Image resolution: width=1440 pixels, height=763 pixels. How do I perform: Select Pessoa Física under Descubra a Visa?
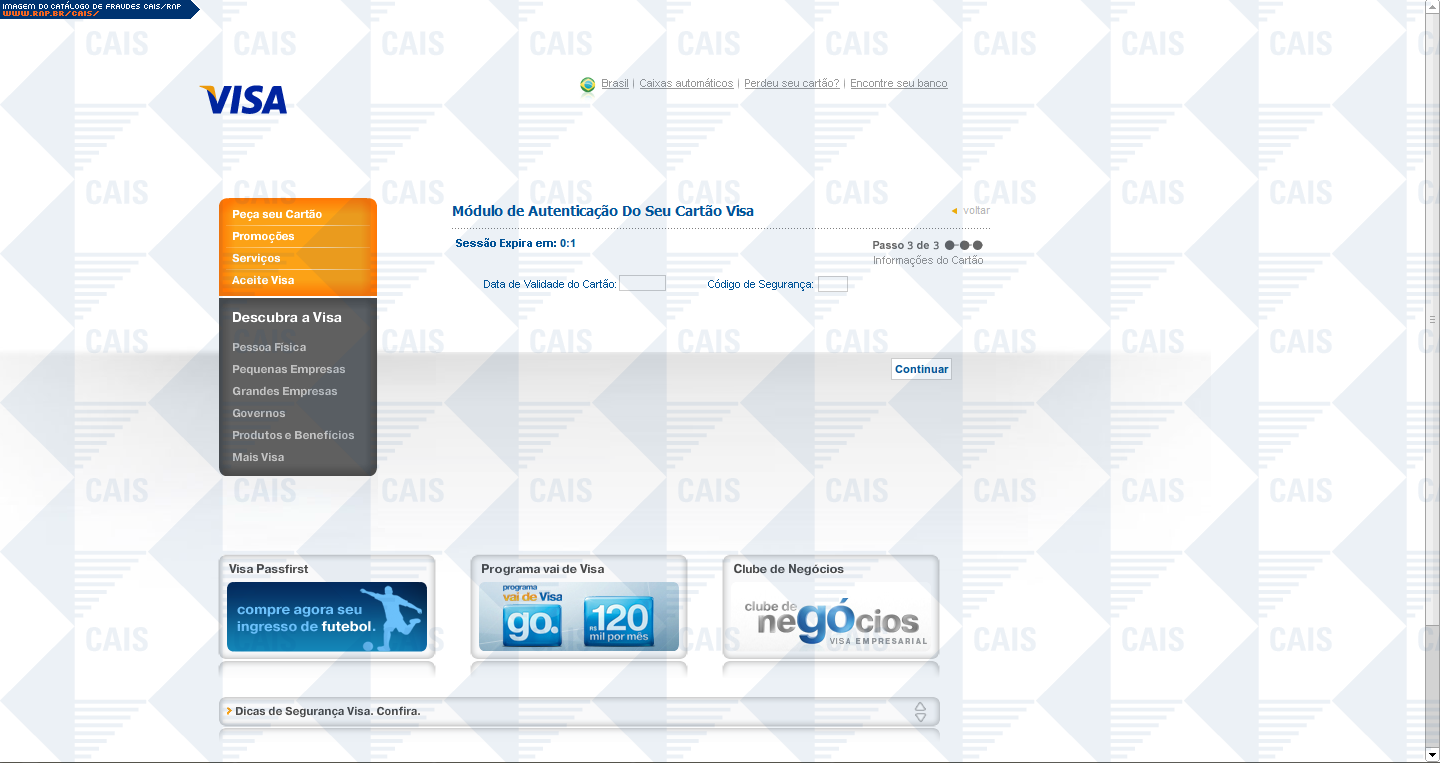point(269,347)
